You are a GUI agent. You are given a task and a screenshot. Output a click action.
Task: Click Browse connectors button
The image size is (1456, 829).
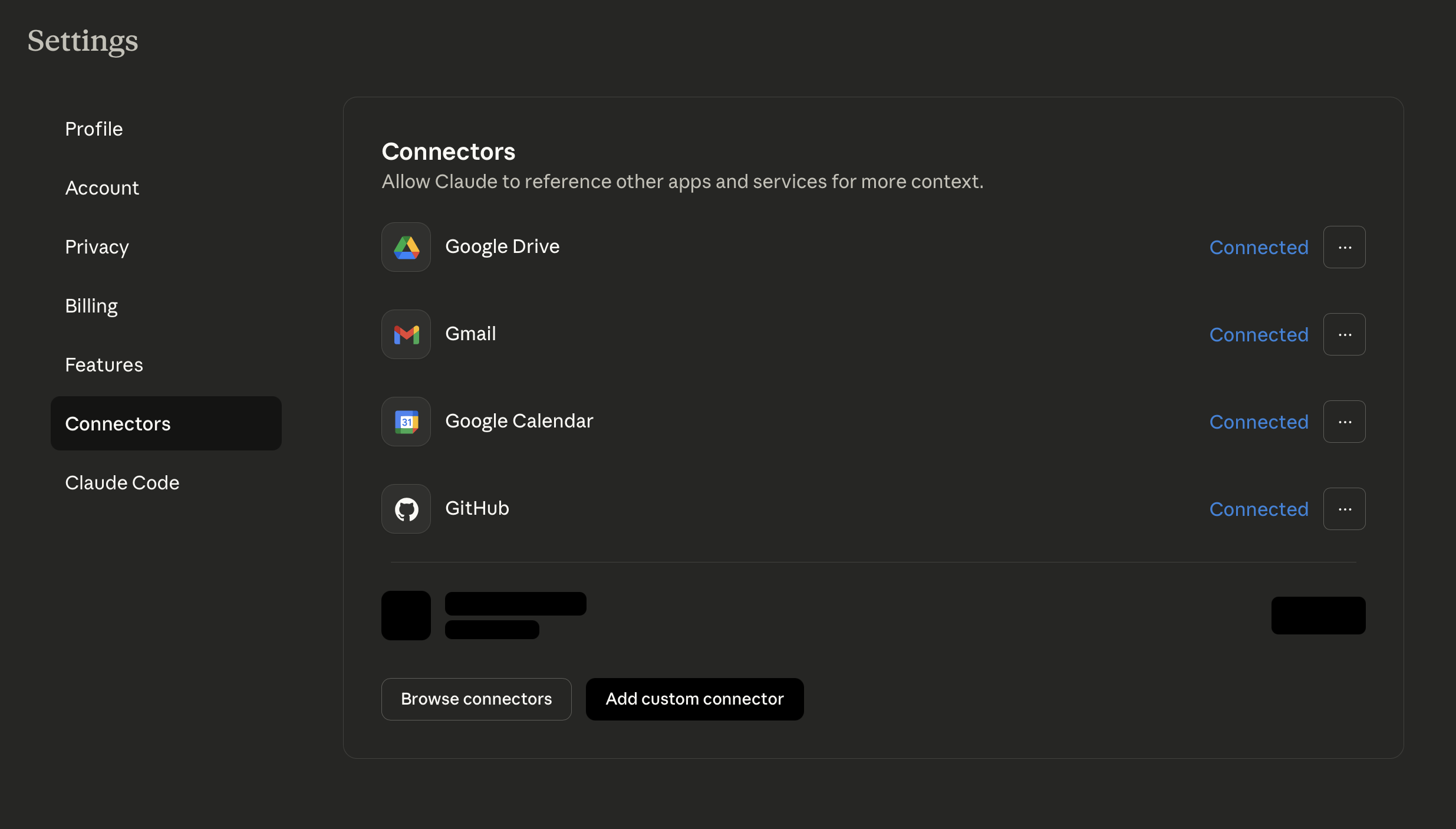point(476,699)
